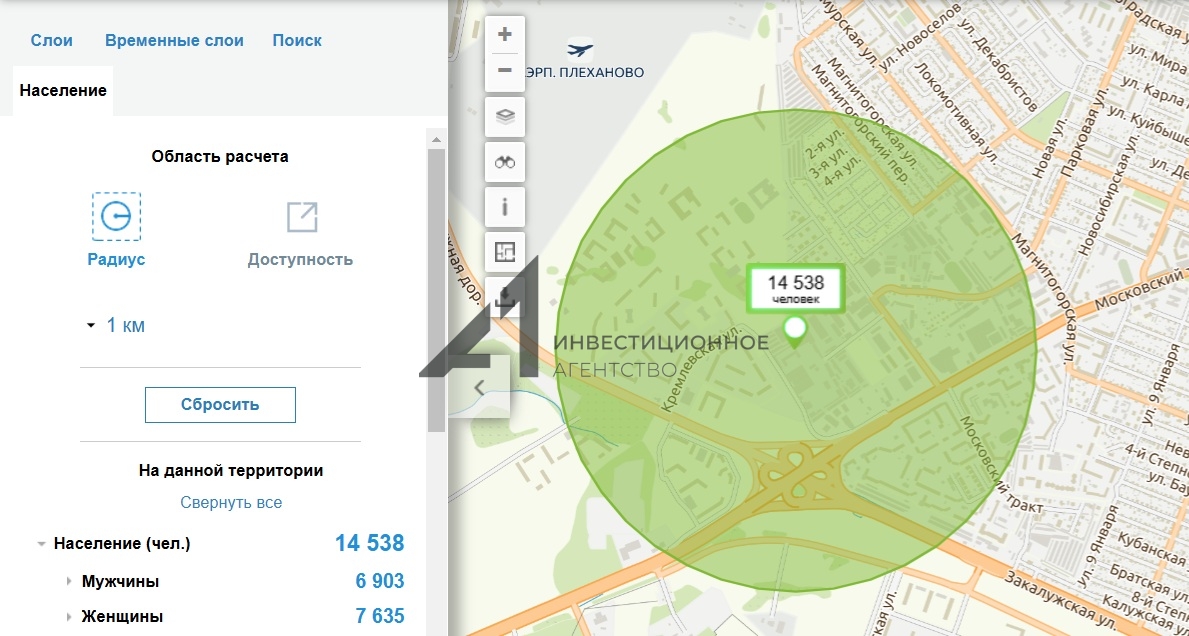Screen dimensions: 1189x636
Task: Click the floor plan map tool
Action: click(x=505, y=252)
